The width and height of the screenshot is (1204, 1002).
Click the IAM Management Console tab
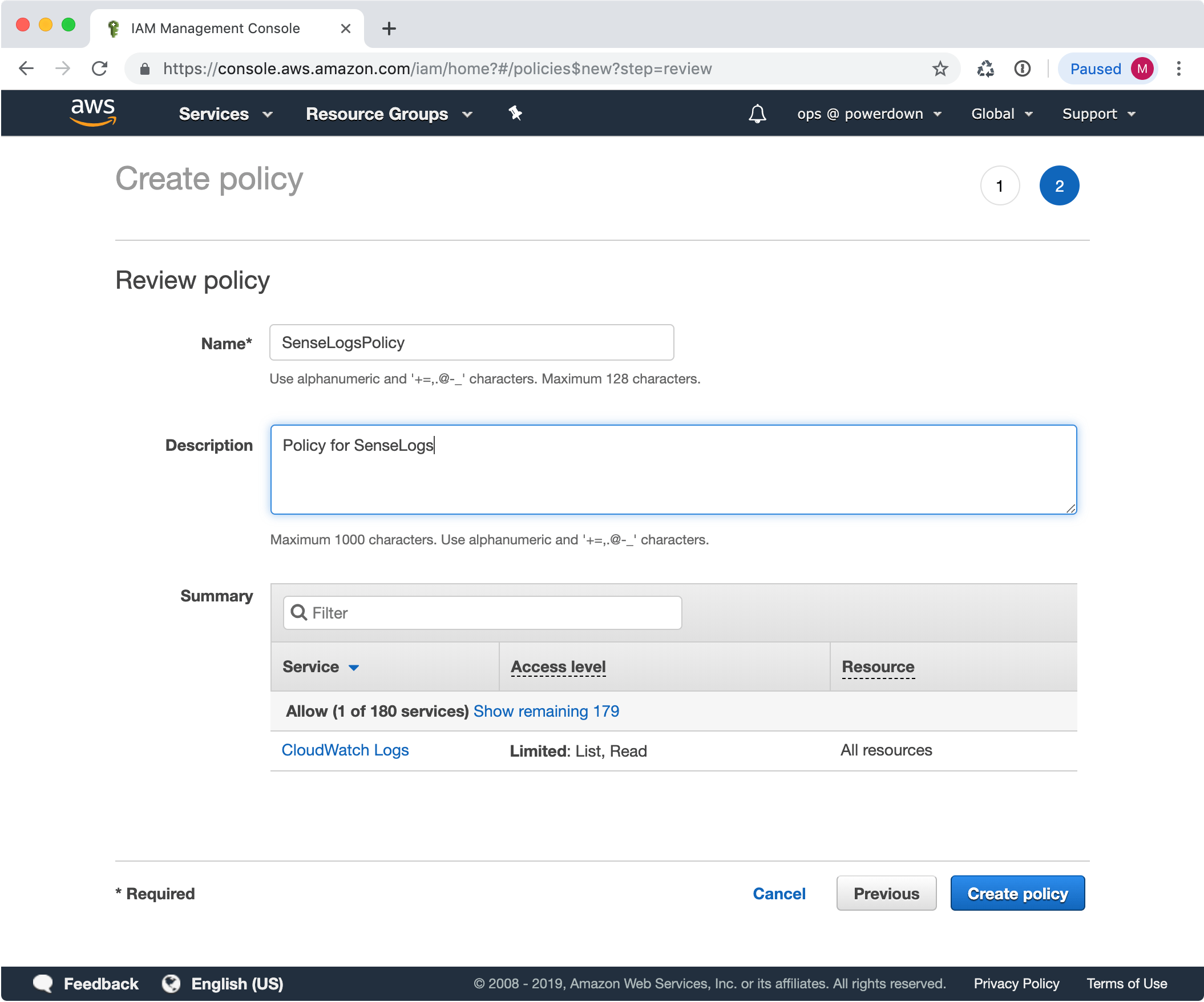tap(227, 29)
